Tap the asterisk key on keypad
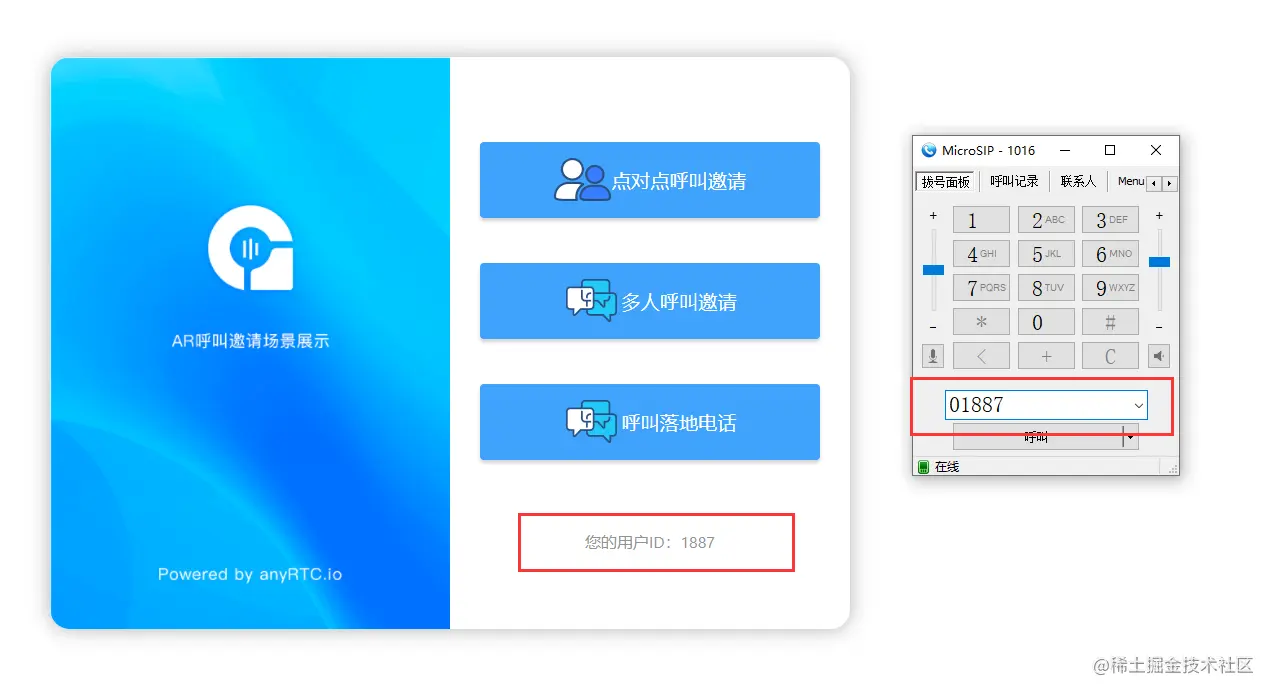This screenshot has height=696, width=1274. [981, 322]
